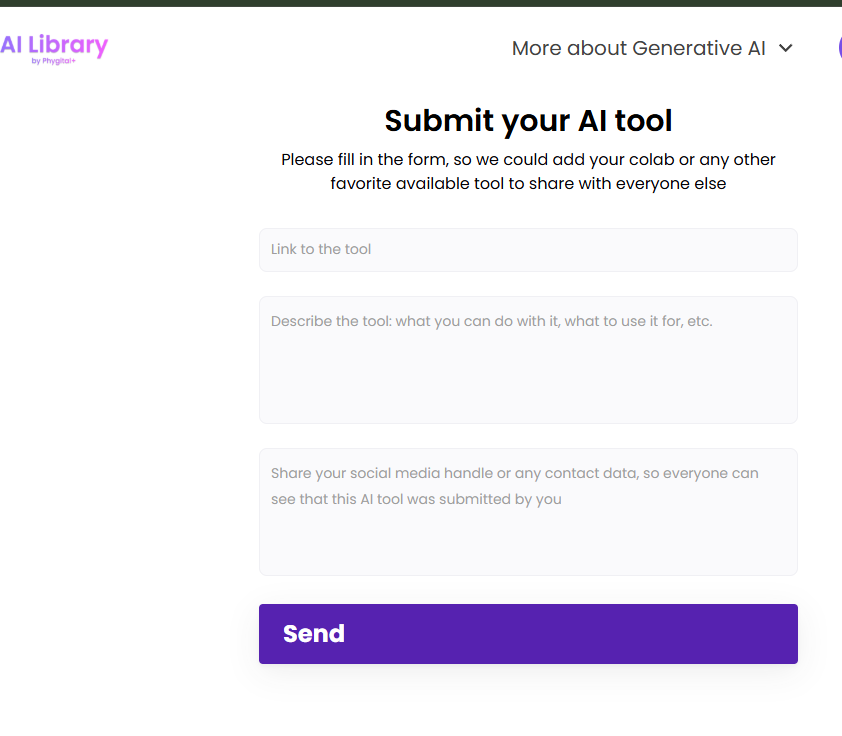Click the 'by Phygital+' text under the logo
Screen dimensions: 842x736
(53, 61)
